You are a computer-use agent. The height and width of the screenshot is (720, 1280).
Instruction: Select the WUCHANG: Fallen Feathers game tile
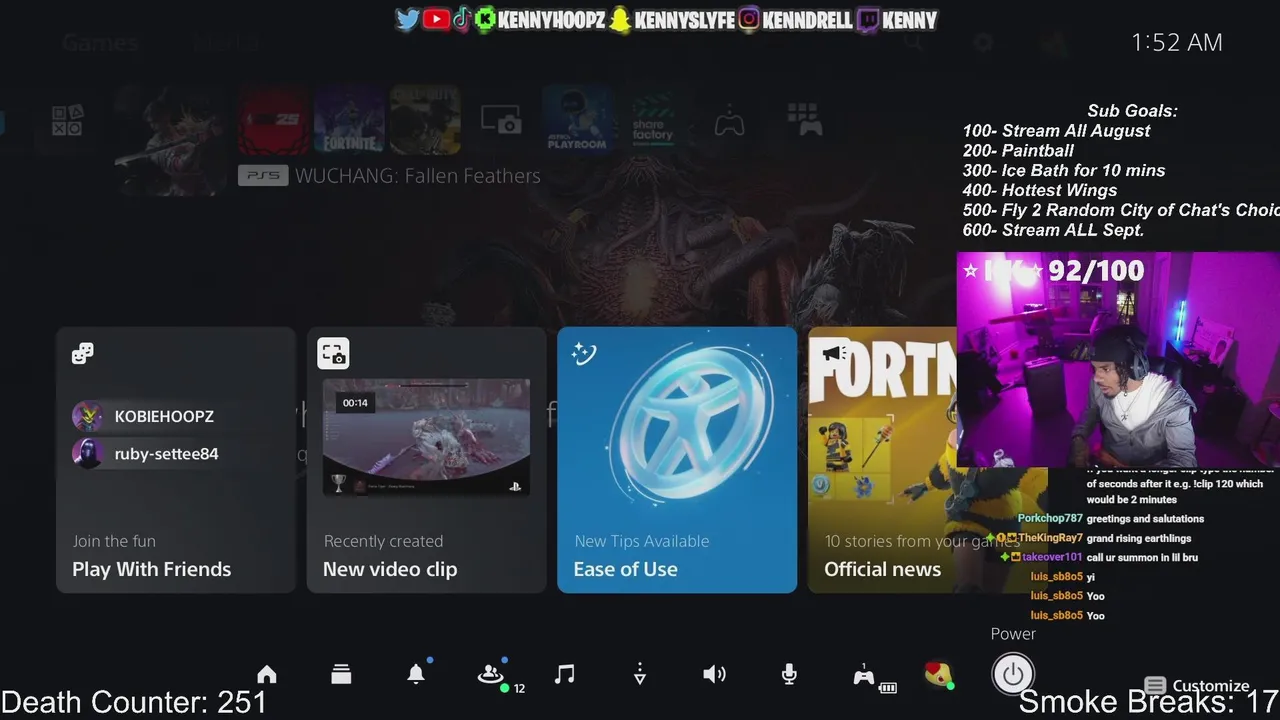173,139
